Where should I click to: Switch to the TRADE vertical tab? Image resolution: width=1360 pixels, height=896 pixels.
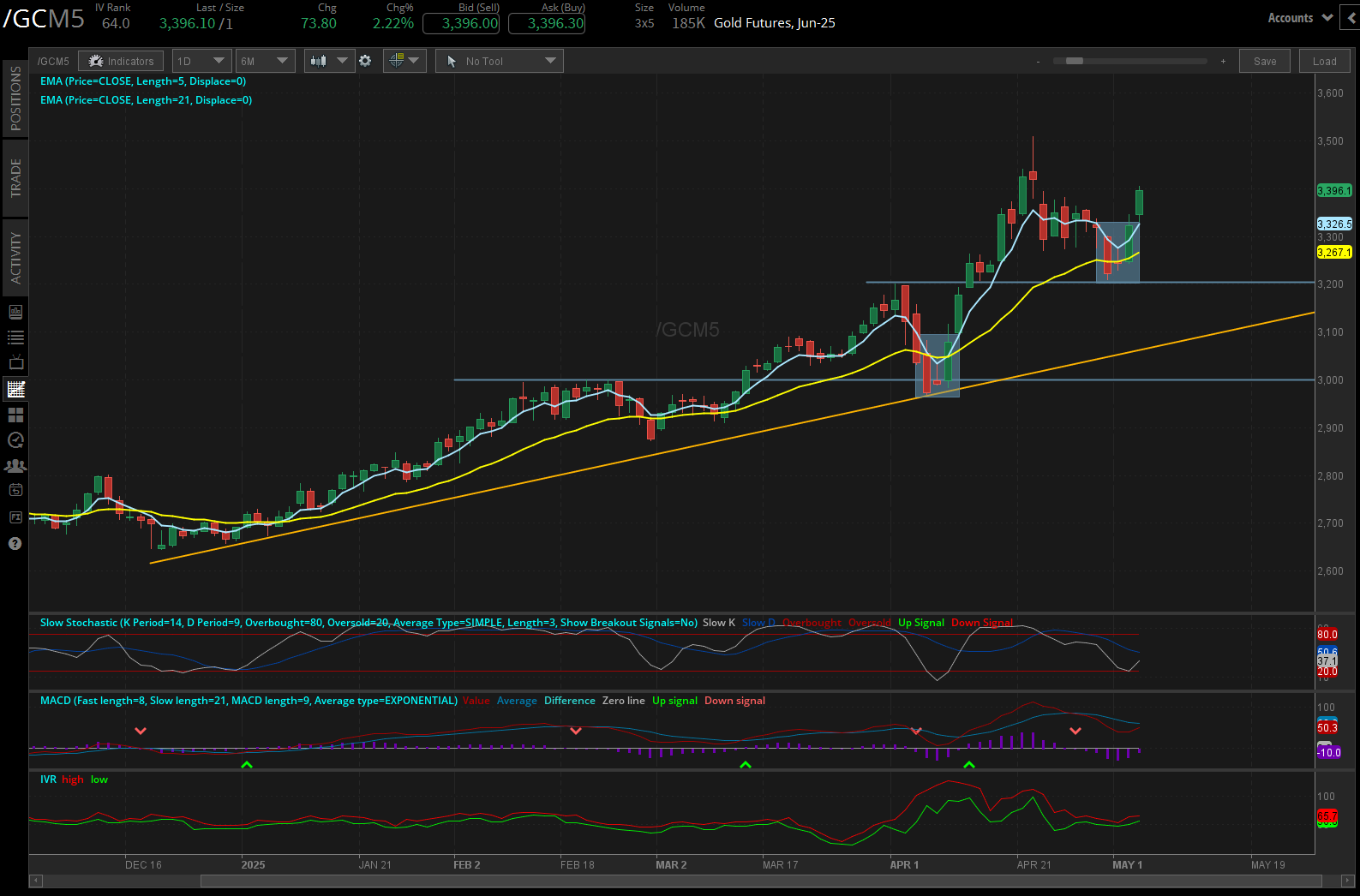pos(15,179)
